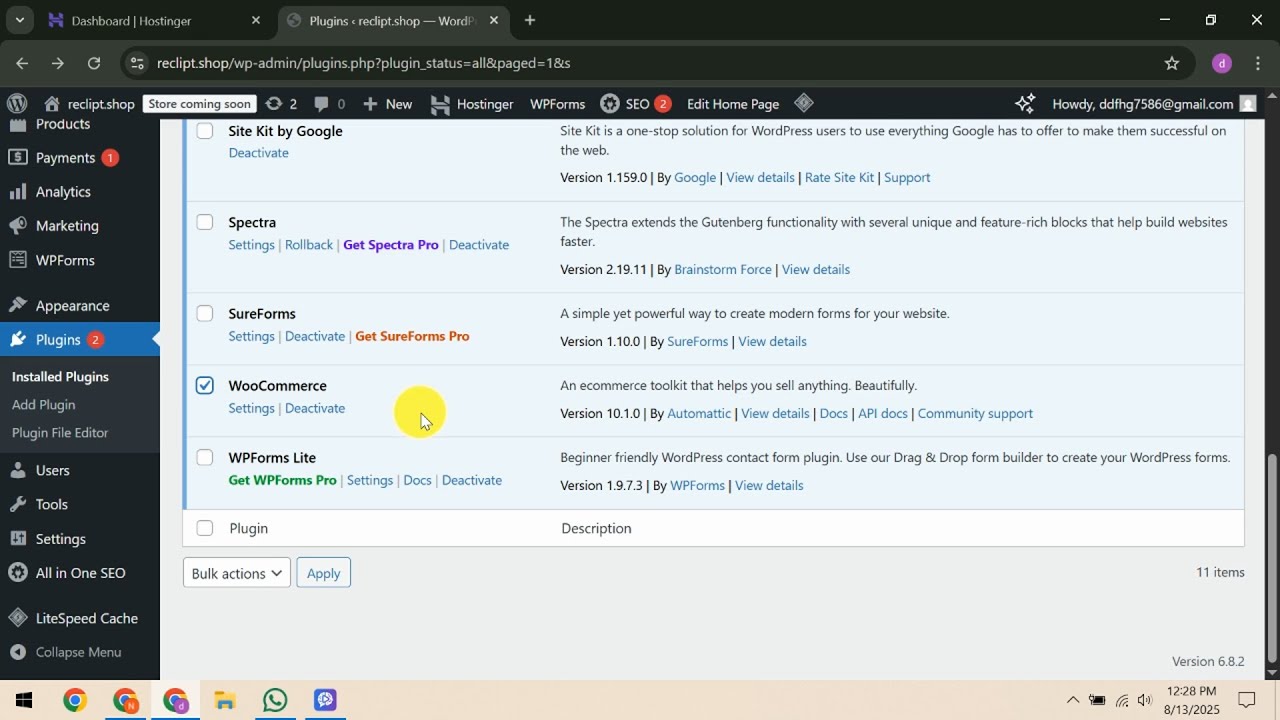
Task: Tick the select-all checkbox in table footer
Action: click(x=205, y=528)
